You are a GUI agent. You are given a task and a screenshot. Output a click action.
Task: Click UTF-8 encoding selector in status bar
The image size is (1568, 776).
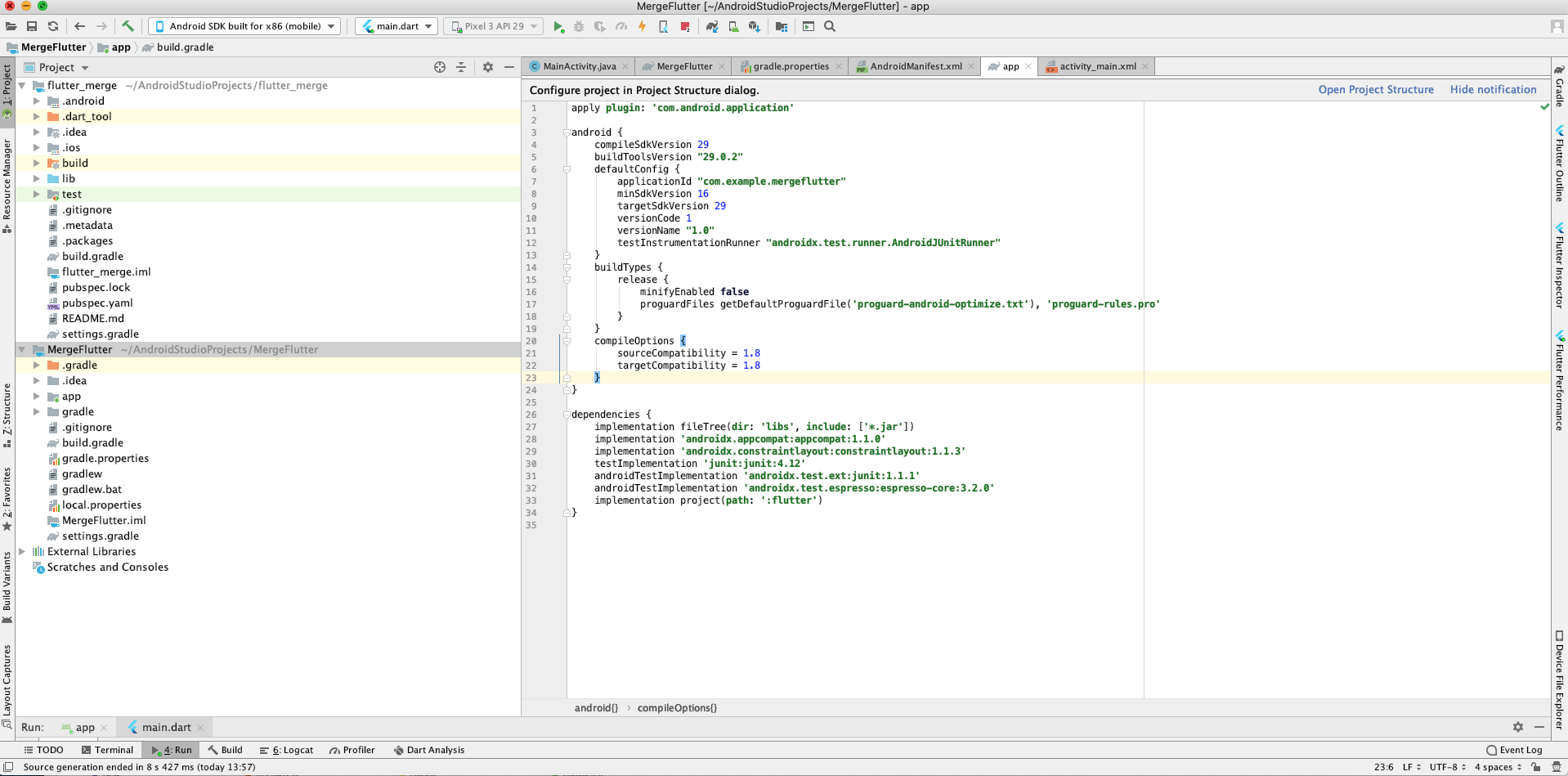(1448, 767)
